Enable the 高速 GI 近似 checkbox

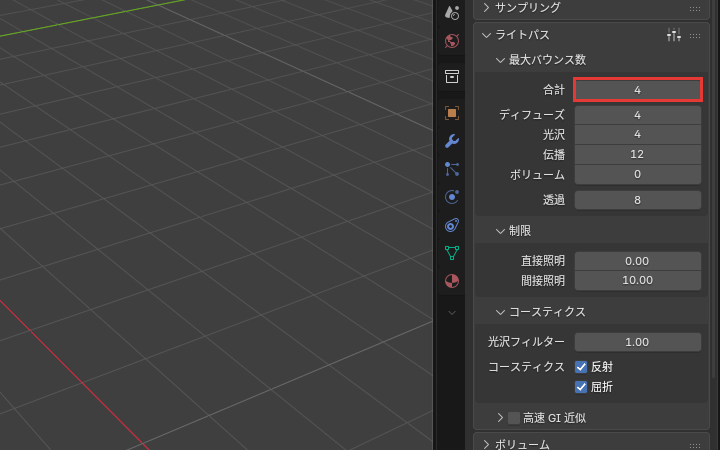514,418
